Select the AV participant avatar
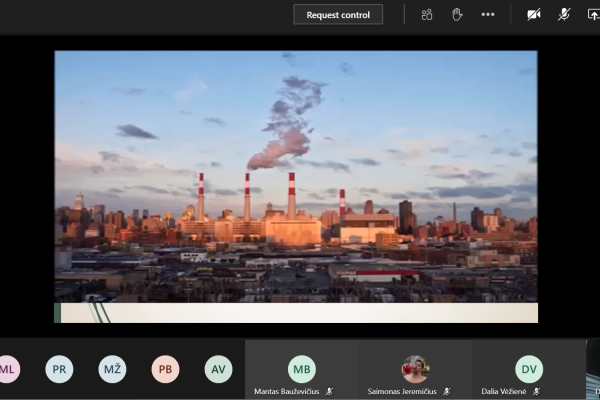 [x=218, y=369]
